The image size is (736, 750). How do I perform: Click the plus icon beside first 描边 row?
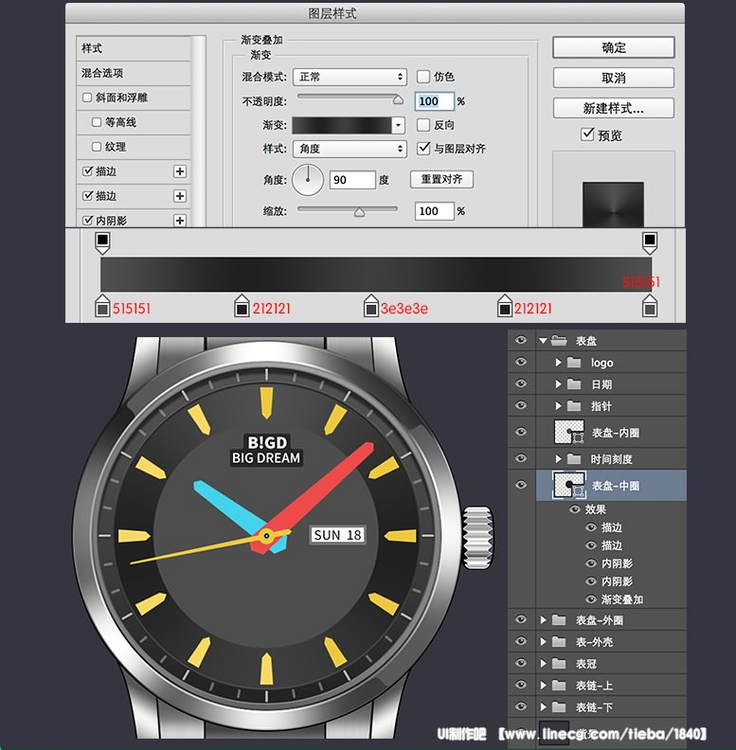180,171
